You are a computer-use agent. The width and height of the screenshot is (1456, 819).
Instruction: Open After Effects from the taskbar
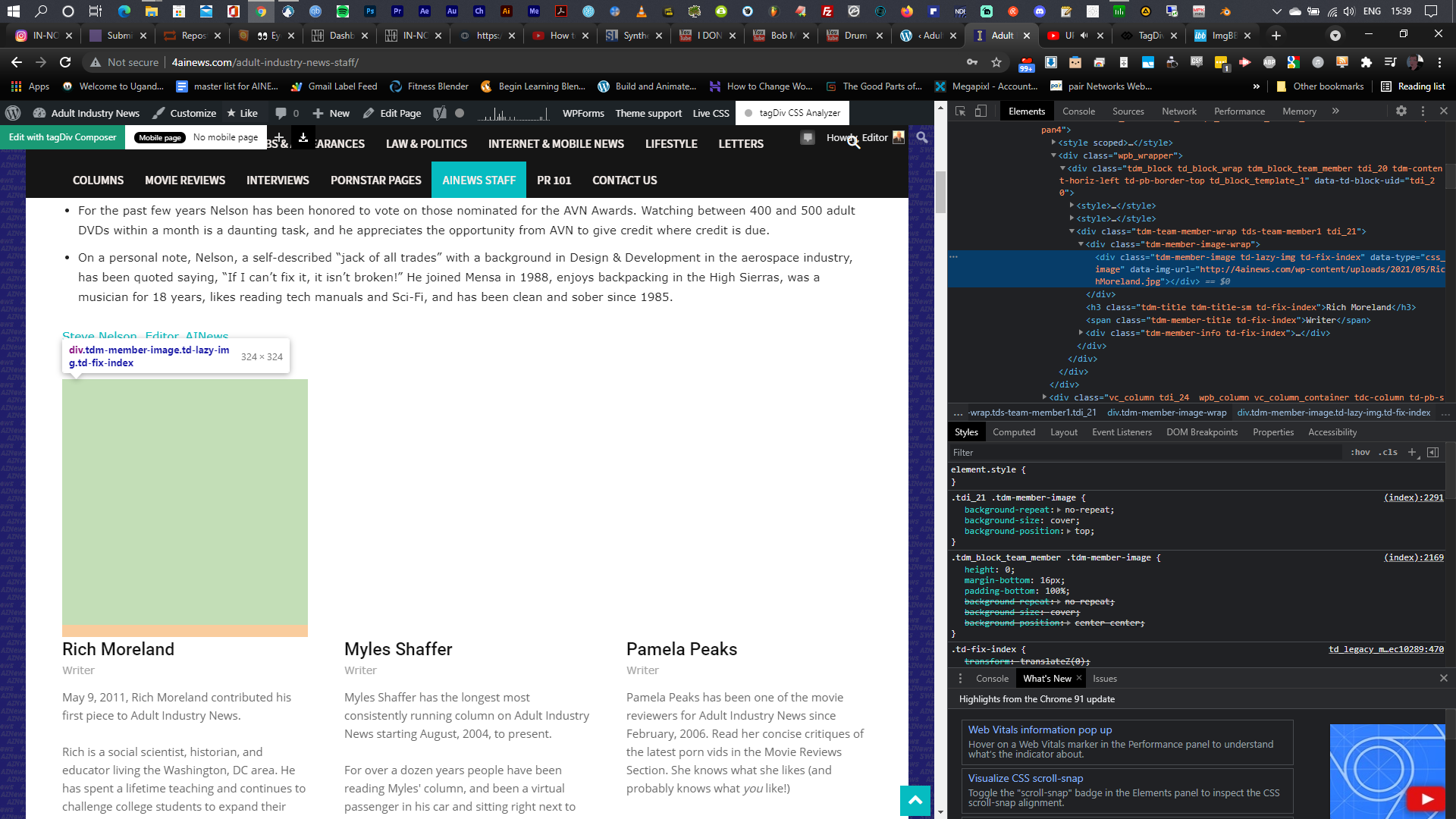click(x=425, y=11)
